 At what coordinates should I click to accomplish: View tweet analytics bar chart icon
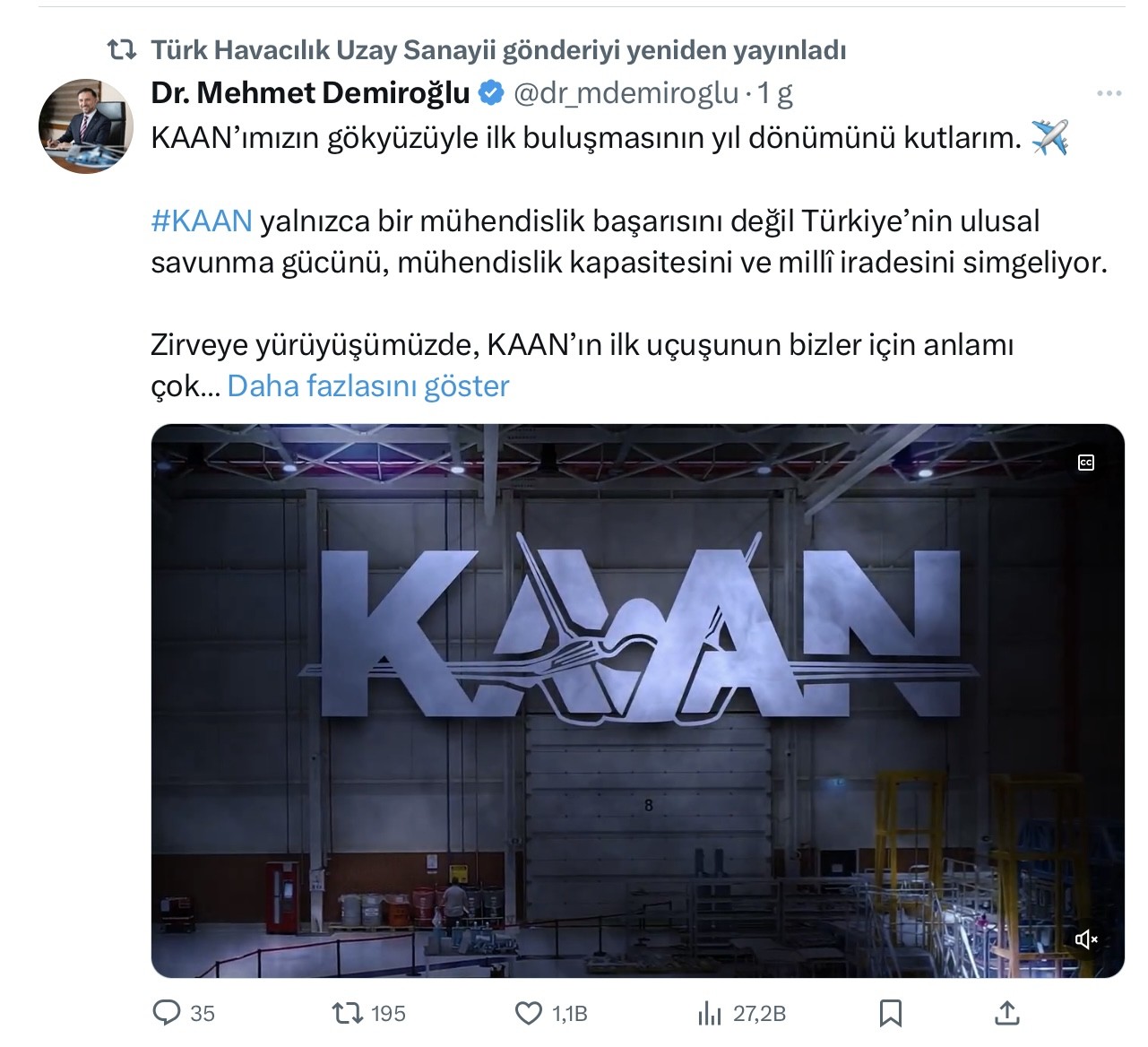click(710, 1013)
